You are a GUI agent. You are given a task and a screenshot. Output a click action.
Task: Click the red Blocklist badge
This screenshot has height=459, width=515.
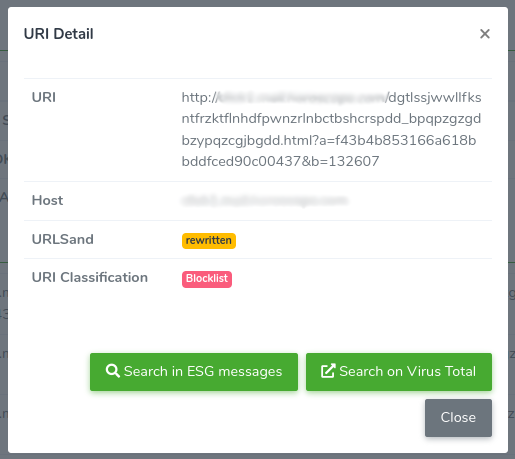click(x=207, y=279)
